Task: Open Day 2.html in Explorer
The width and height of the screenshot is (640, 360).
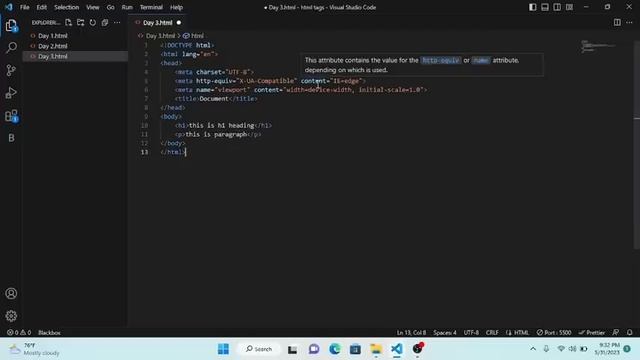Action: (x=75, y=46)
